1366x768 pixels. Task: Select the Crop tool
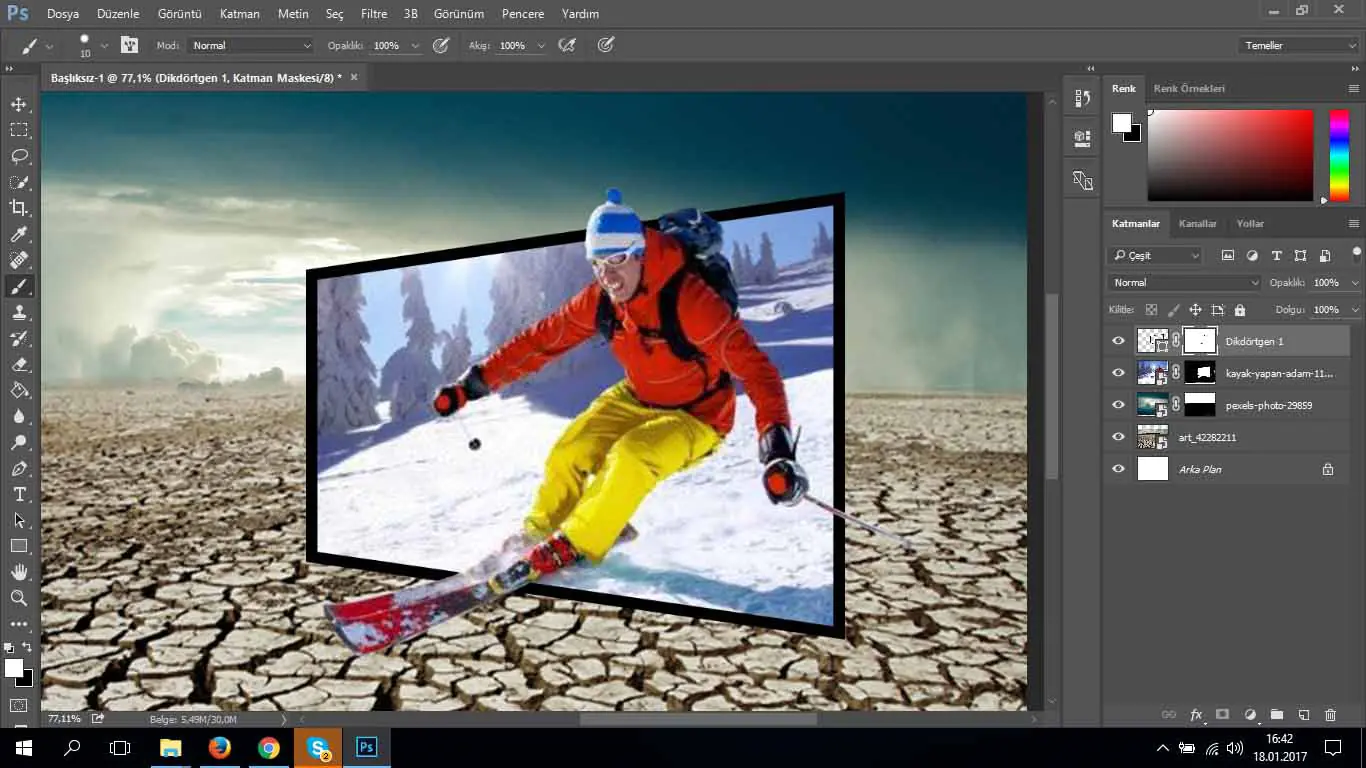19,208
